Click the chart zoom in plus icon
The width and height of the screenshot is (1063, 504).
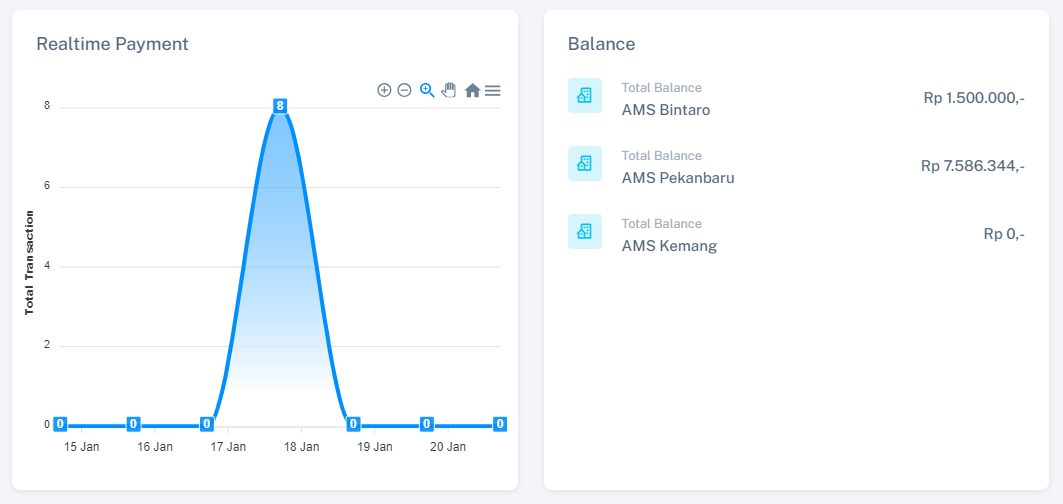pos(384,90)
